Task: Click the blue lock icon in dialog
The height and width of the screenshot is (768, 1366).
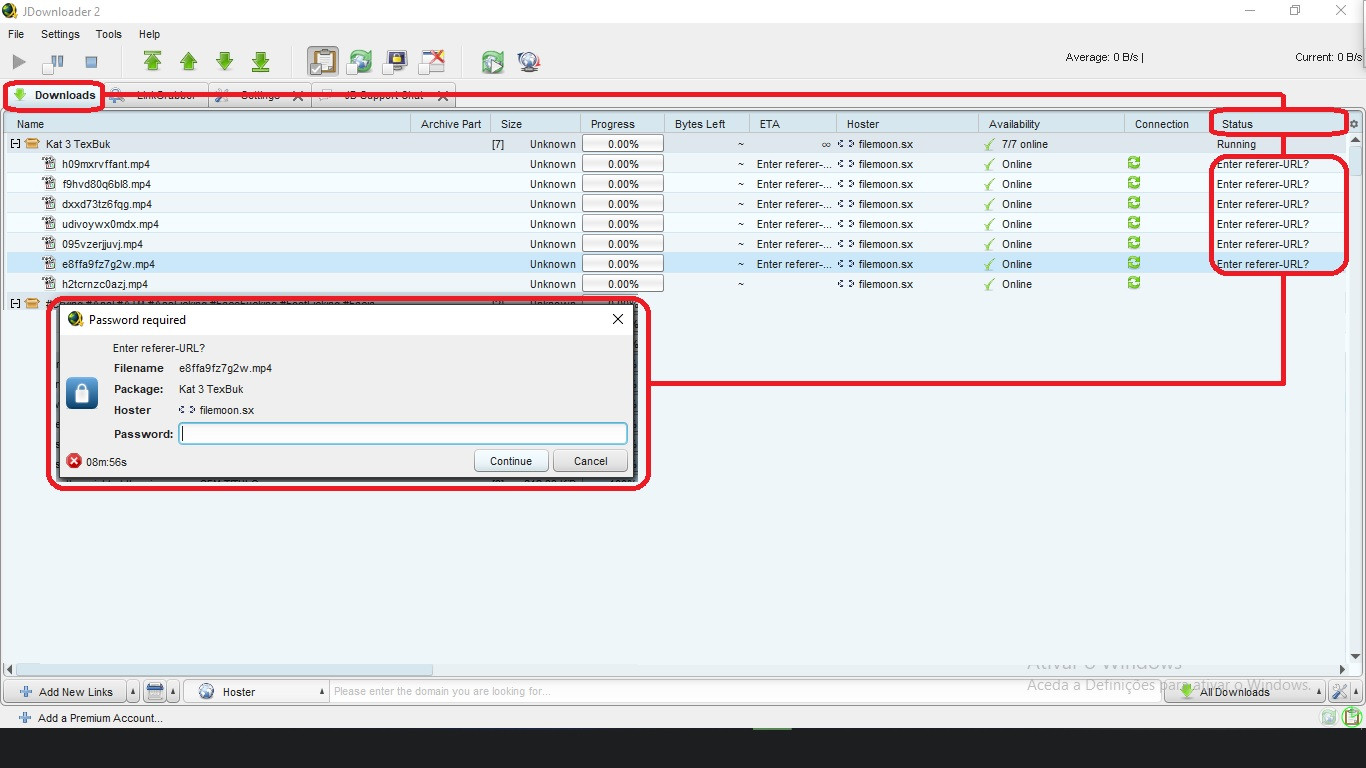Action: pos(82,393)
